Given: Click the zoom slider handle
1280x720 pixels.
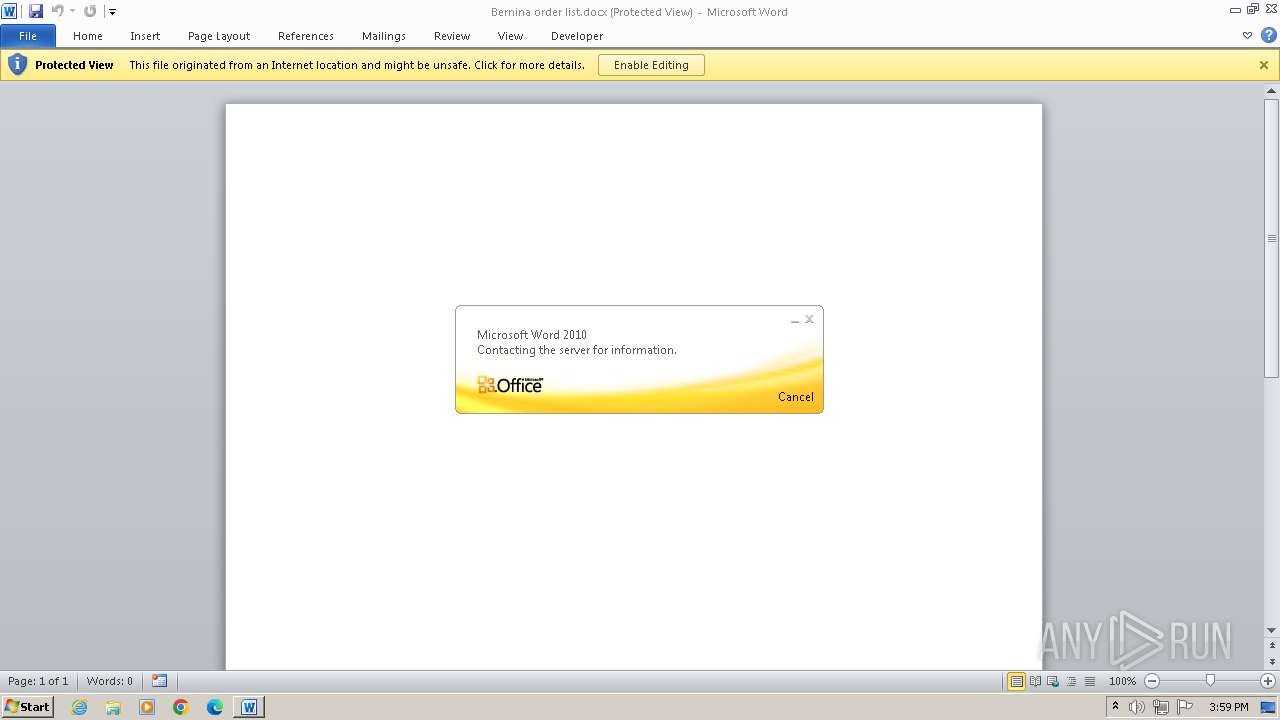Looking at the screenshot, I should coord(1210,681).
